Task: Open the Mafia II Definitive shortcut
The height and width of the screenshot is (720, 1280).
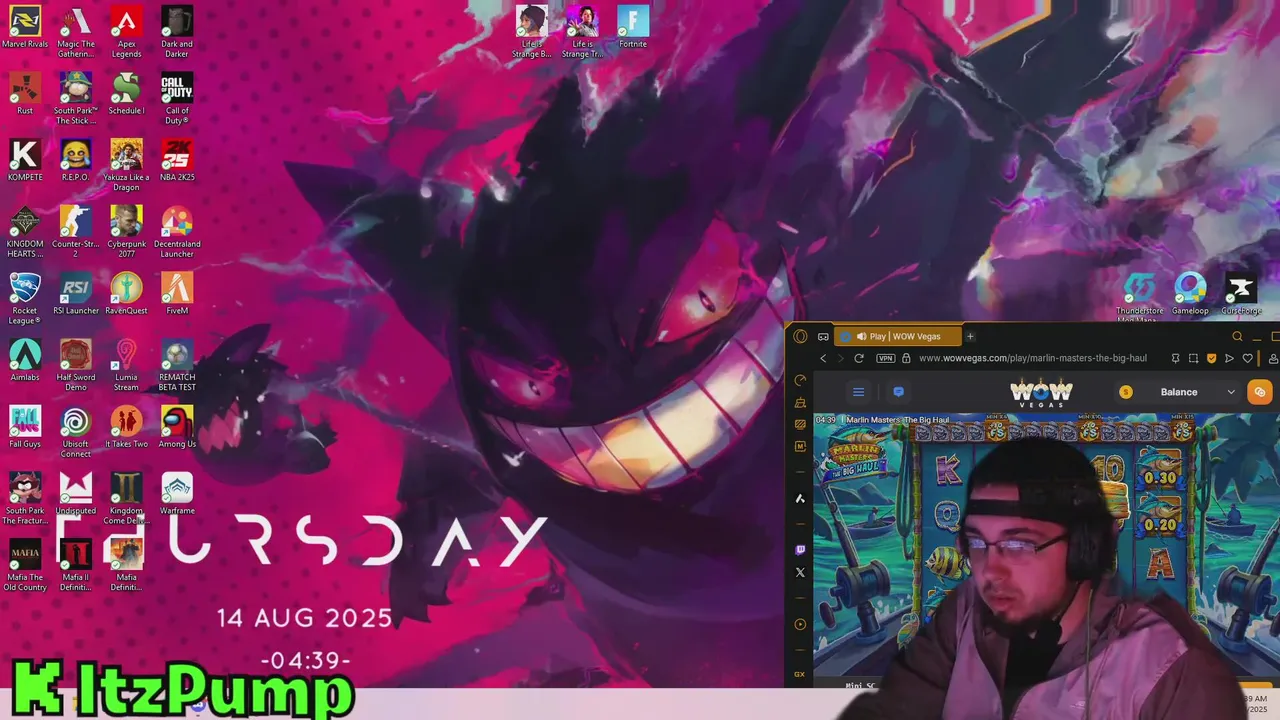Action: (x=75, y=566)
